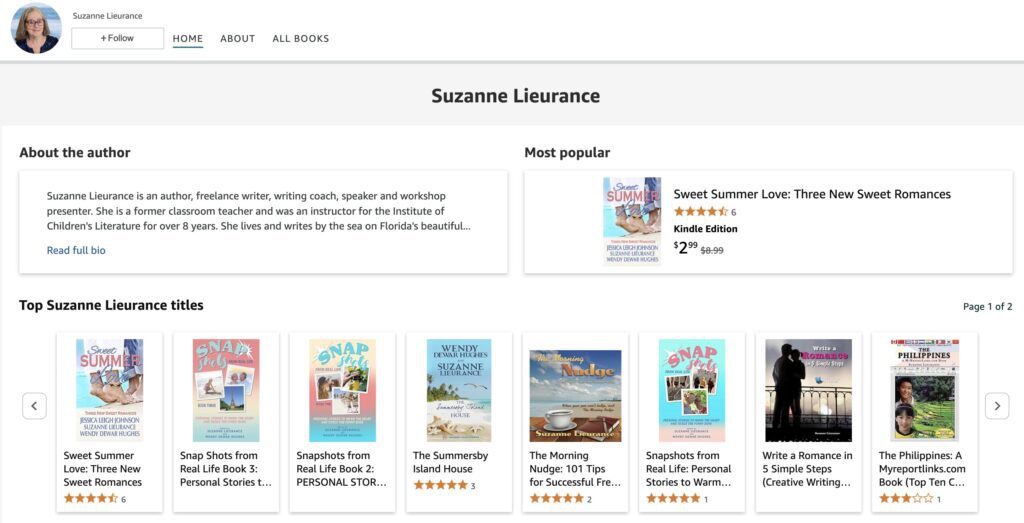Image resolution: width=1024 pixels, height=523 pixels.
Task: Go to previous carousel page arrow
Action: click(34, 406)
